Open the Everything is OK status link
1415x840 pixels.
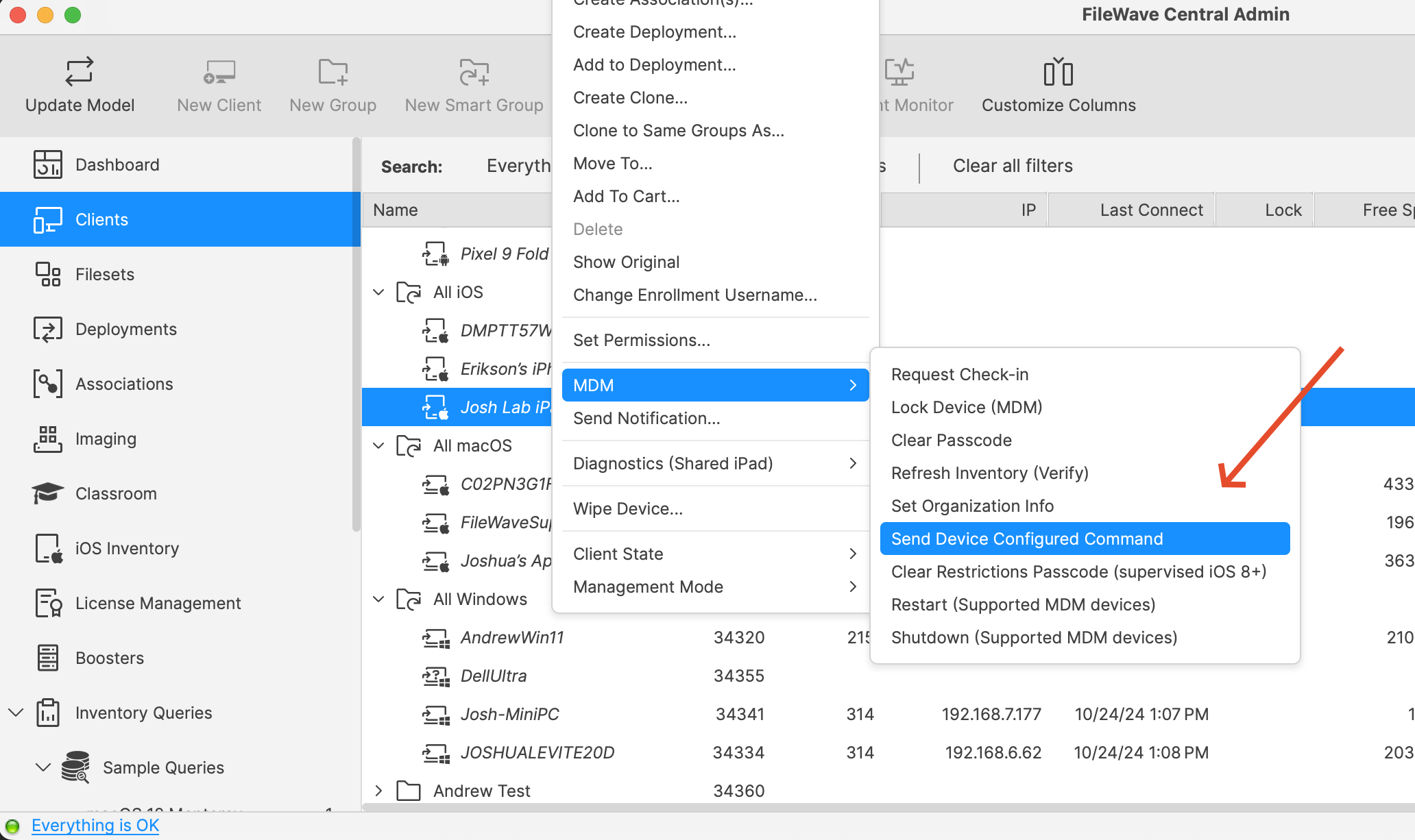(x=95, y=826)
